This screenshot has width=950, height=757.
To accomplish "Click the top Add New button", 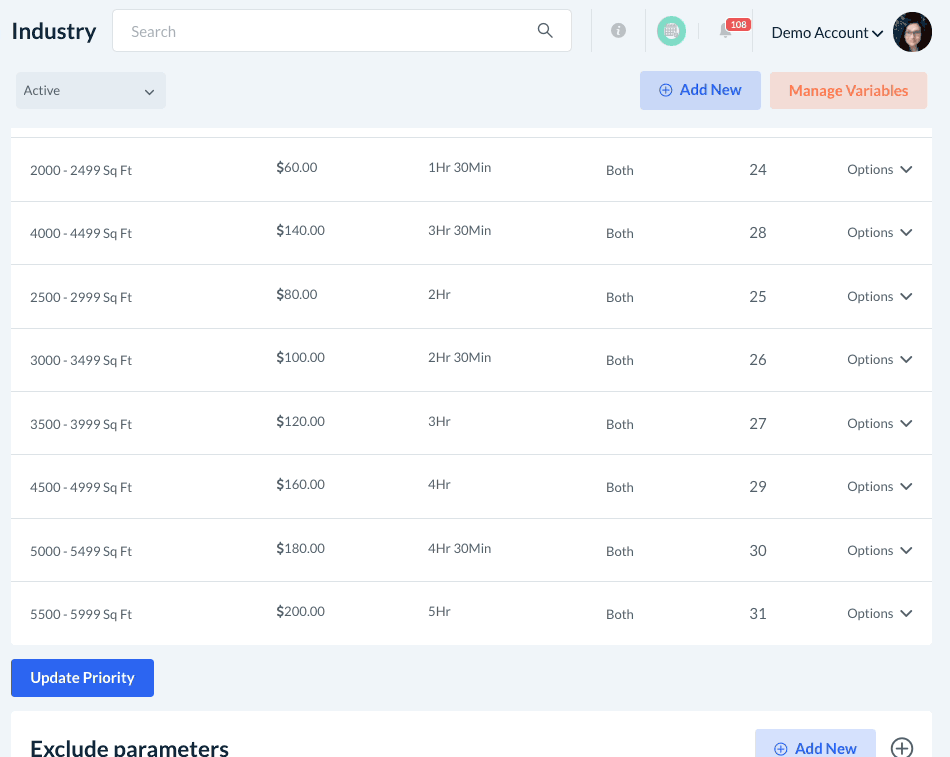I will coord(700,90).
